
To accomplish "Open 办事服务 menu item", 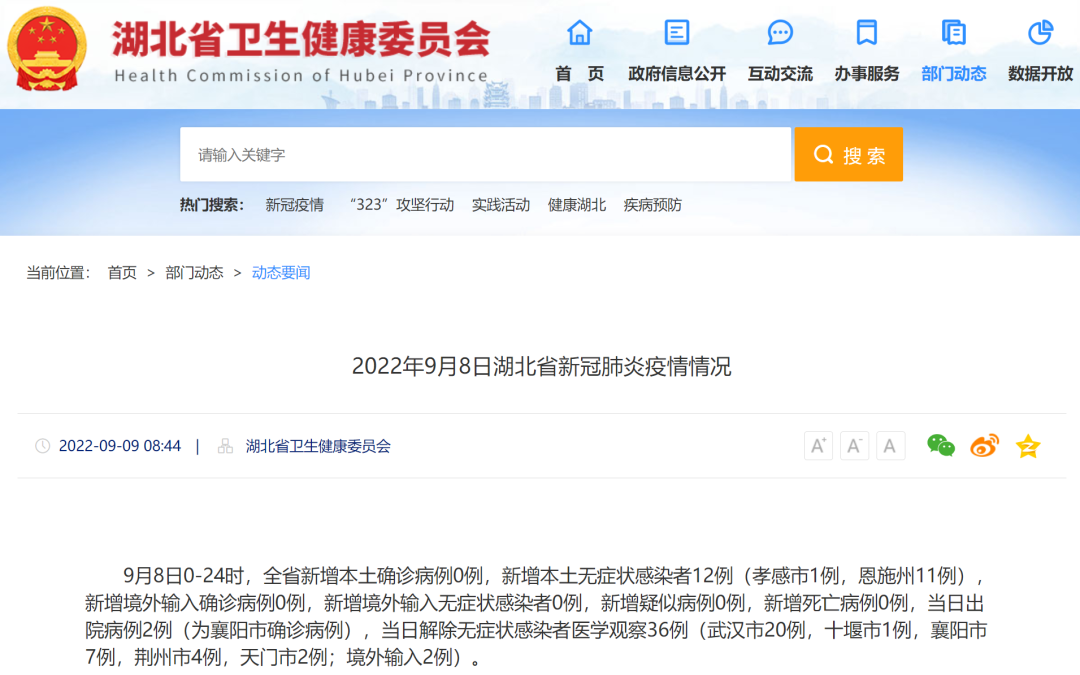I will [867, 74].
